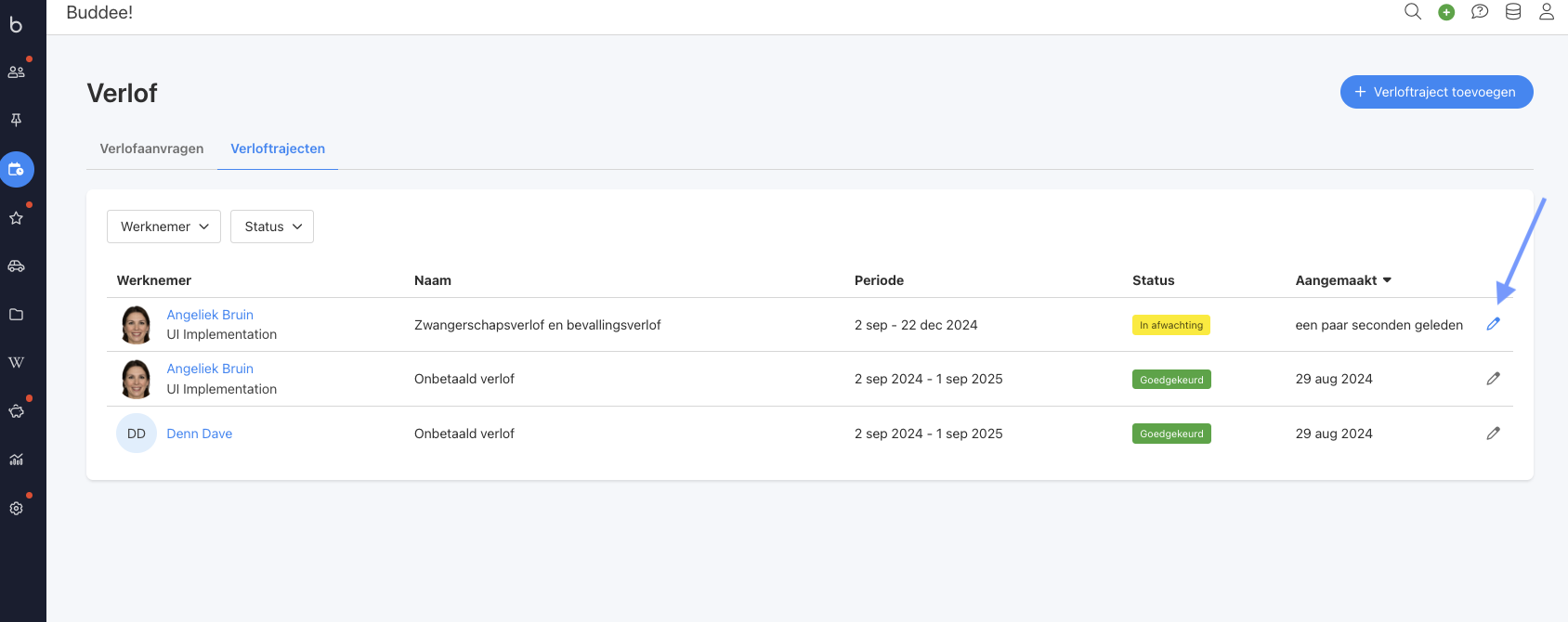
Task: Open the help chat bubble icon
Action: coord(1480,12)
